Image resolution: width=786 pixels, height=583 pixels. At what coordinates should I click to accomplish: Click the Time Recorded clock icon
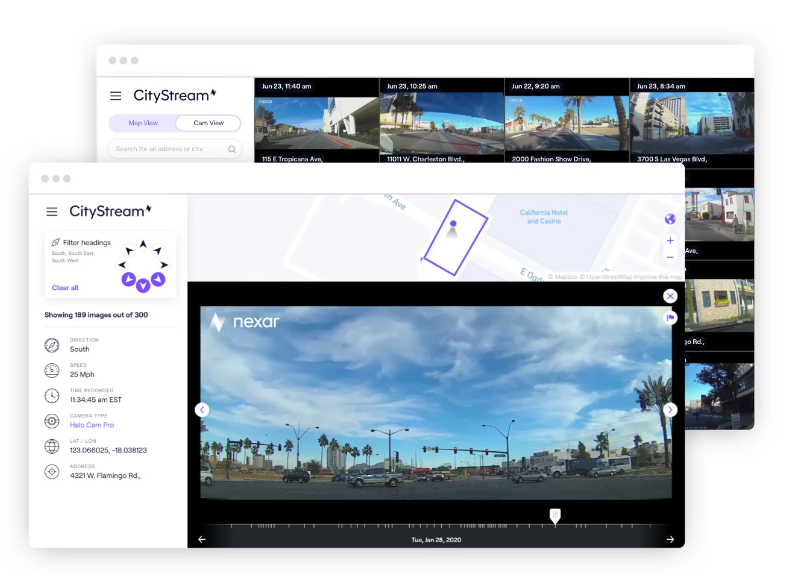coord(52,396)
